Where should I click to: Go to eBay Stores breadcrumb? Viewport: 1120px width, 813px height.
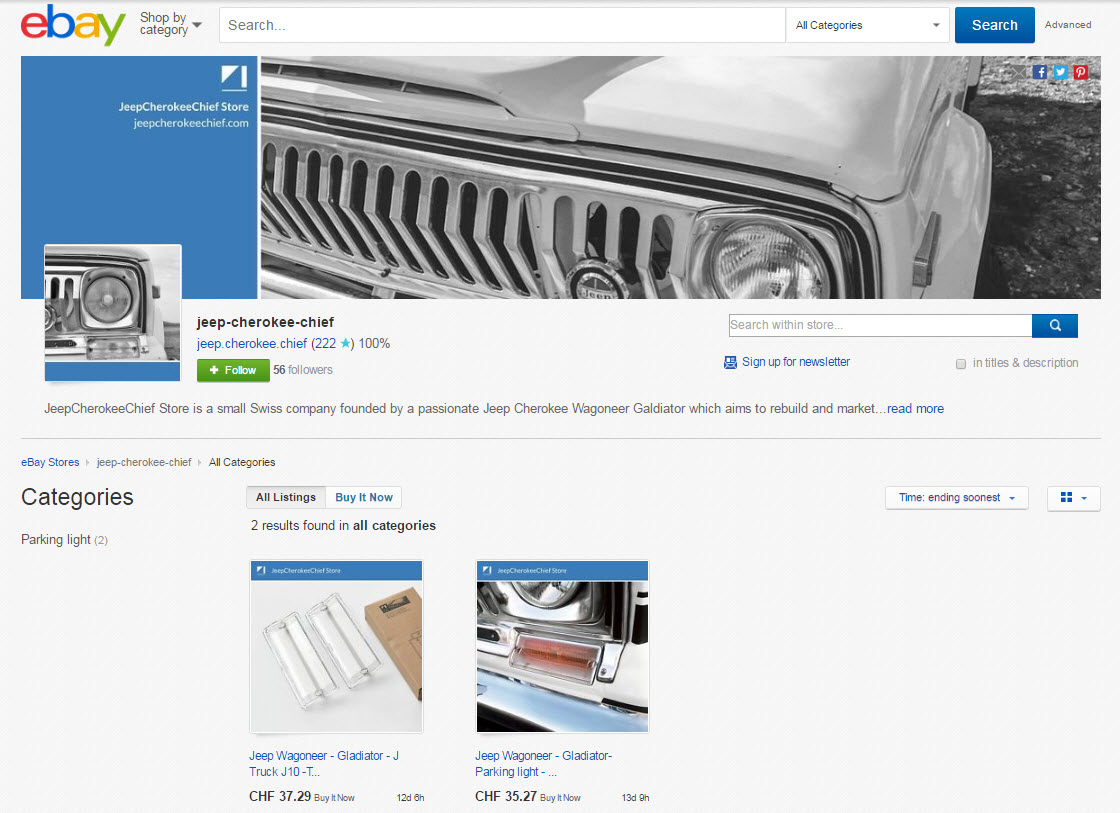(x=50, y=462)
